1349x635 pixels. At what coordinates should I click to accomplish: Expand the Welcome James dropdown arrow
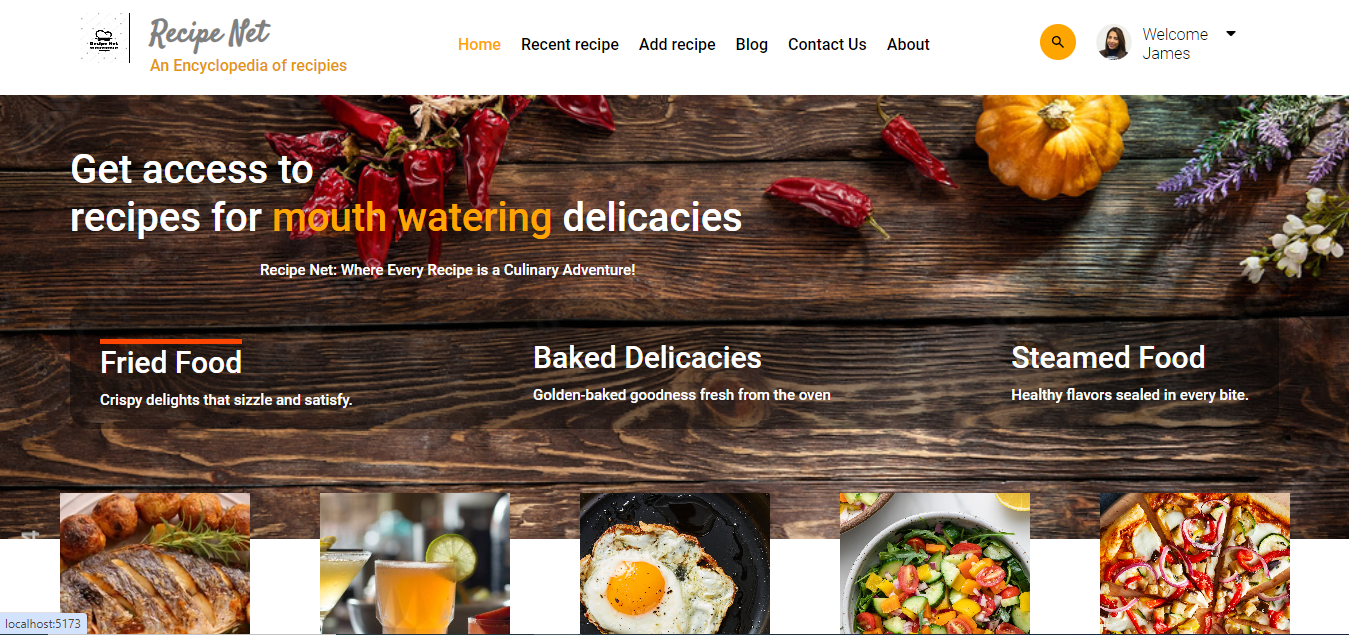pyautogui.click(x=1231, y=33)
